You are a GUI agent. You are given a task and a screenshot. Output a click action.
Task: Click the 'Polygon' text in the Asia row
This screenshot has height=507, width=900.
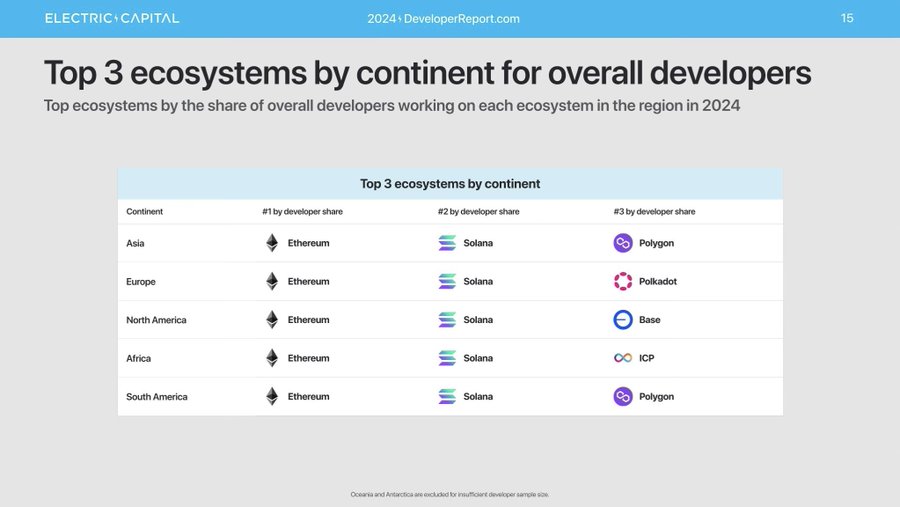[657, 243]
